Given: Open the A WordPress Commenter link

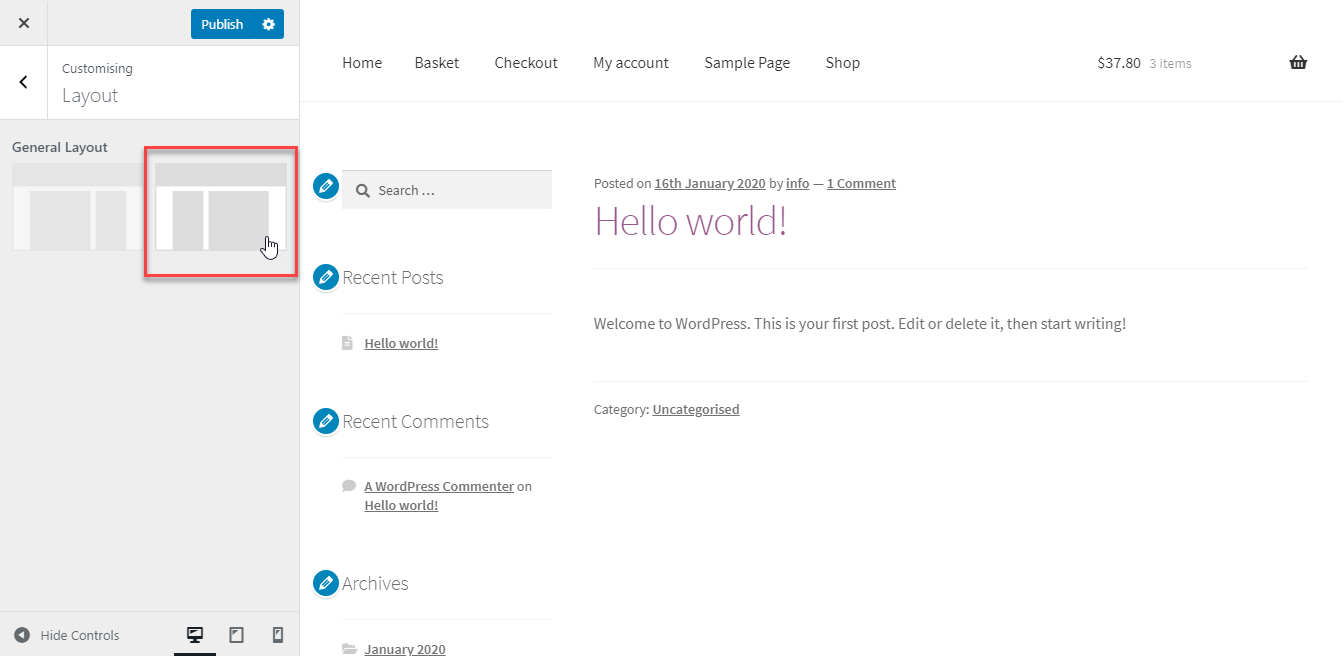Looking at the screenshot, I should [439, 486].
